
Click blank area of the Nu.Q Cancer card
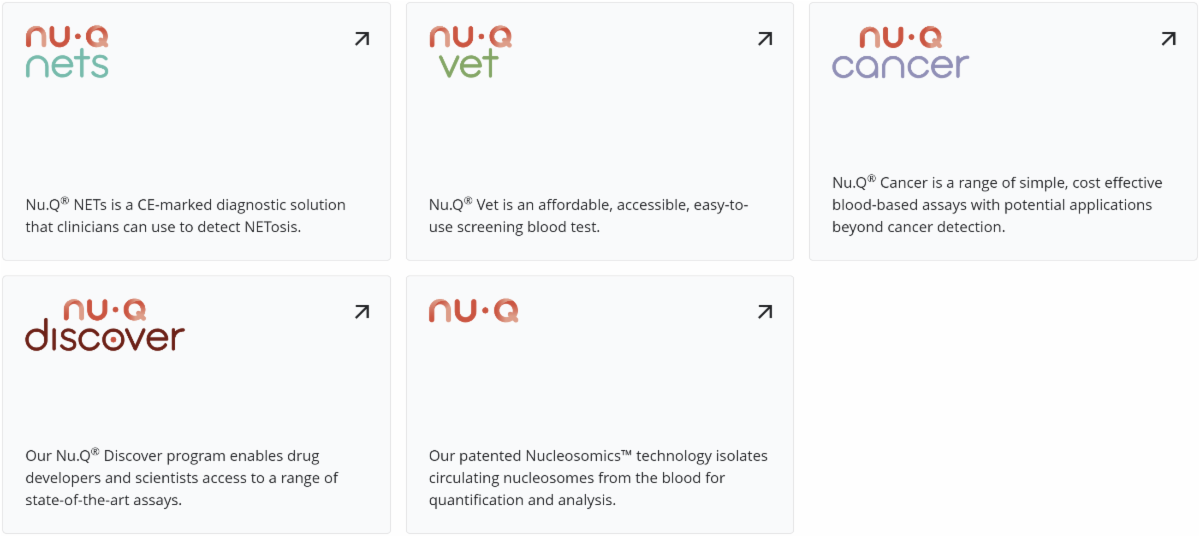click(1000, 120)
